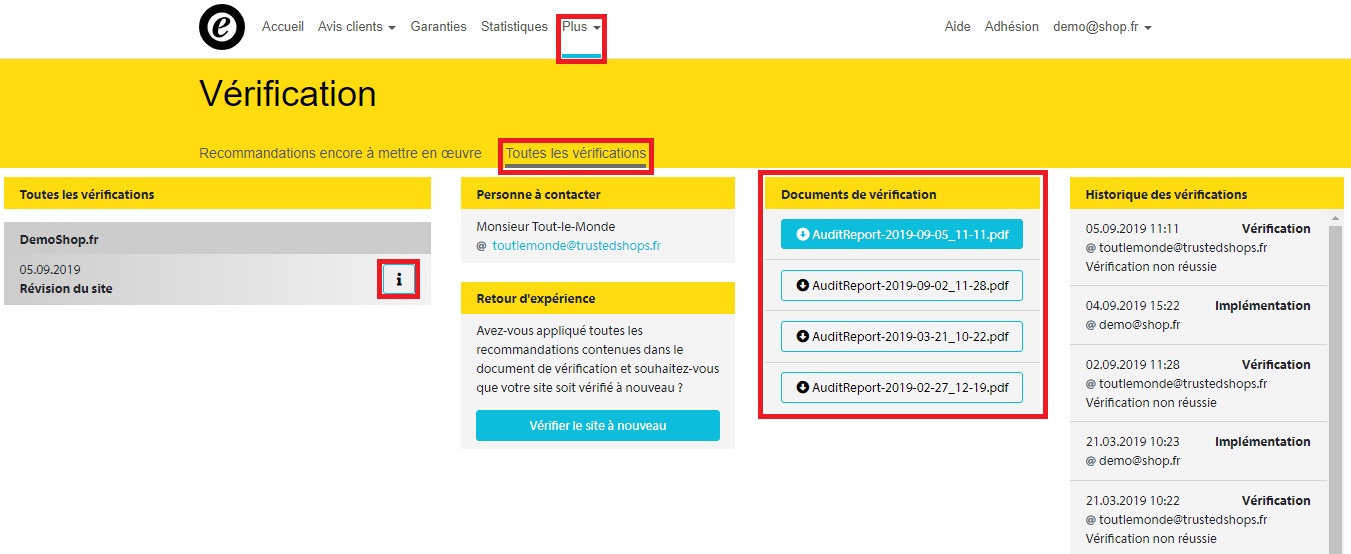Select history entry 04.09.2019 15:22
This screenshot has width=1351, height=554.
coord(1198,315)
